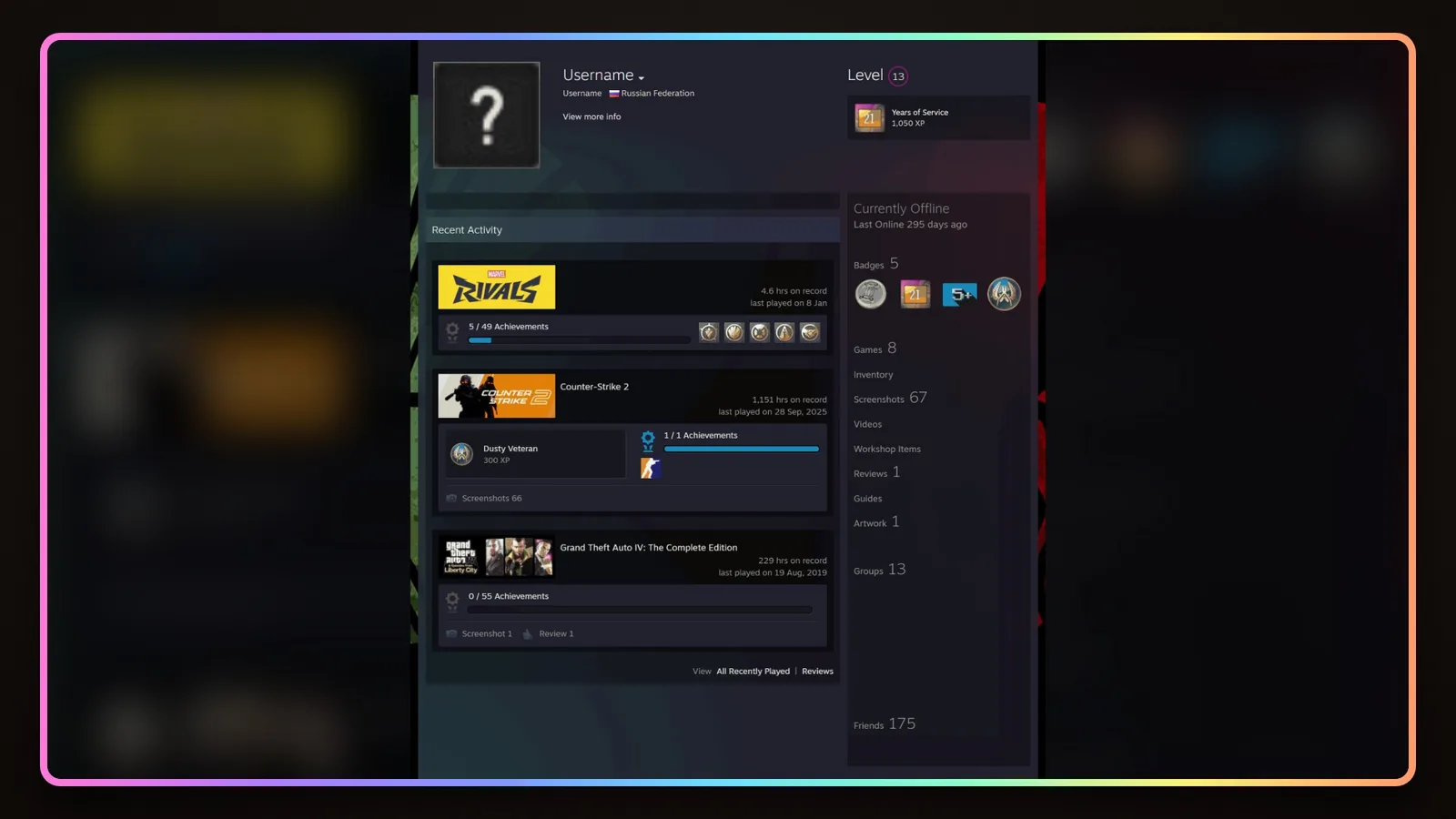
Task: Open the round CS2 service medal badge
Action: (x=1004, y=294)
